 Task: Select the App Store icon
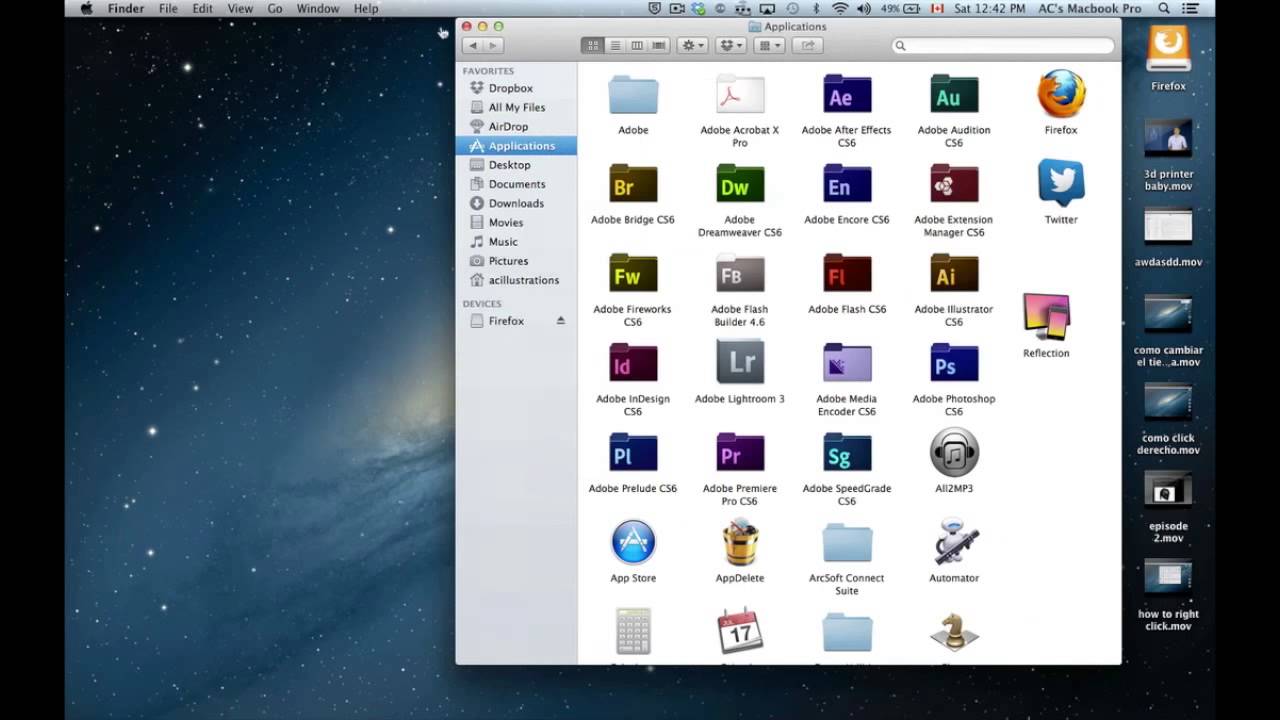click(633, 542)
